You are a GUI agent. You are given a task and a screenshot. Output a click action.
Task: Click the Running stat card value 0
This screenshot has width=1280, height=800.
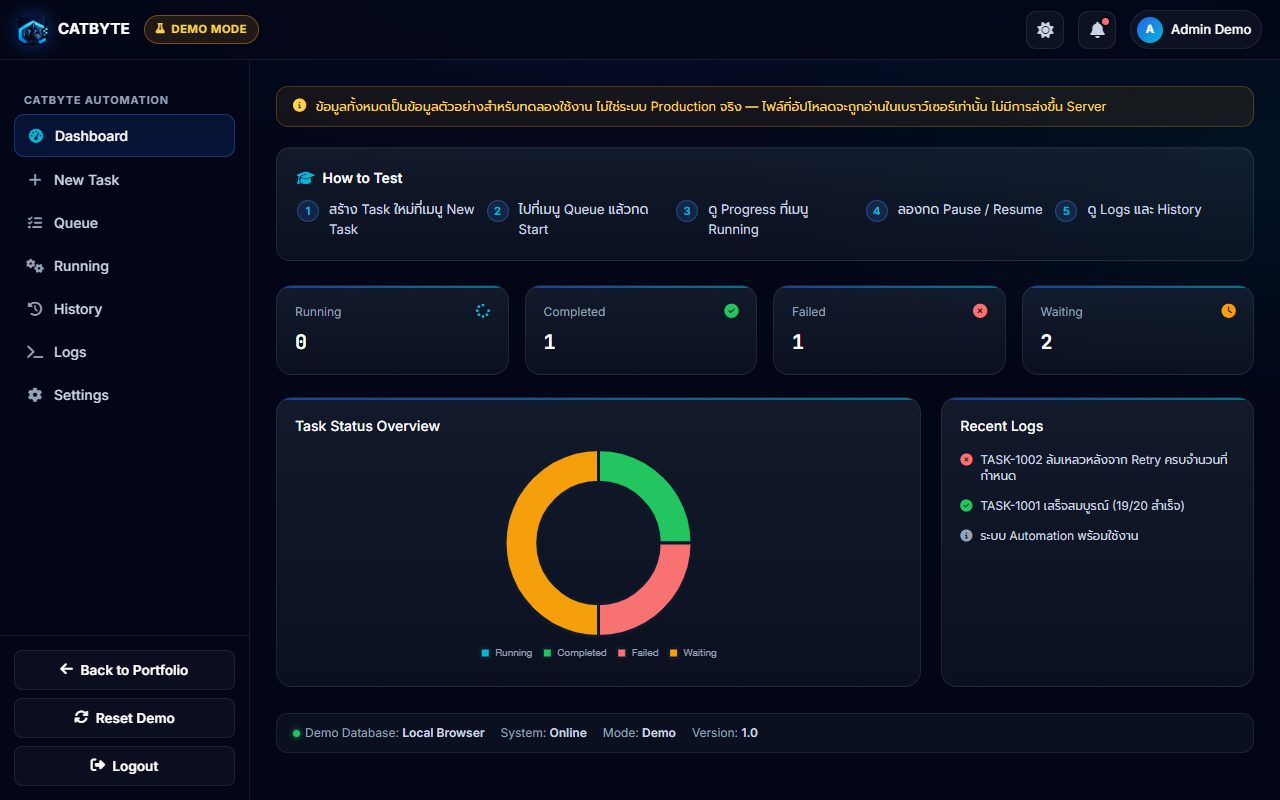[301, 342]
